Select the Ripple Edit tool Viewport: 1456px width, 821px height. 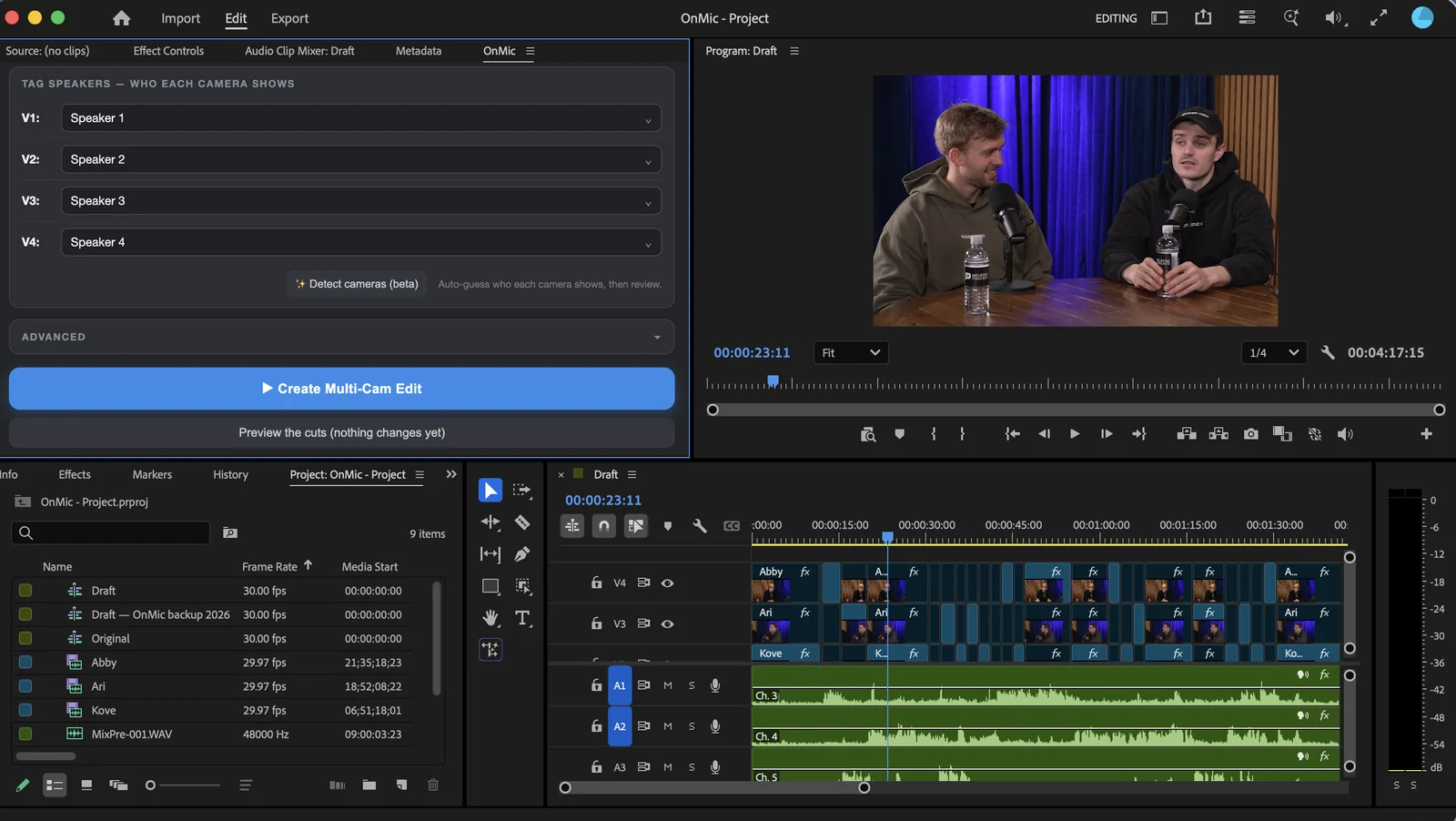(x=490, y=522)
